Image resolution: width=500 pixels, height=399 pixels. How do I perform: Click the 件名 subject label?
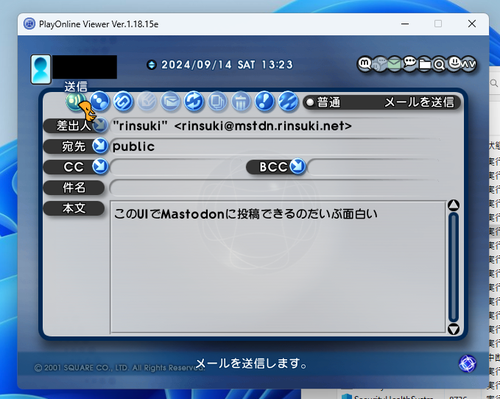click(74, 188)
